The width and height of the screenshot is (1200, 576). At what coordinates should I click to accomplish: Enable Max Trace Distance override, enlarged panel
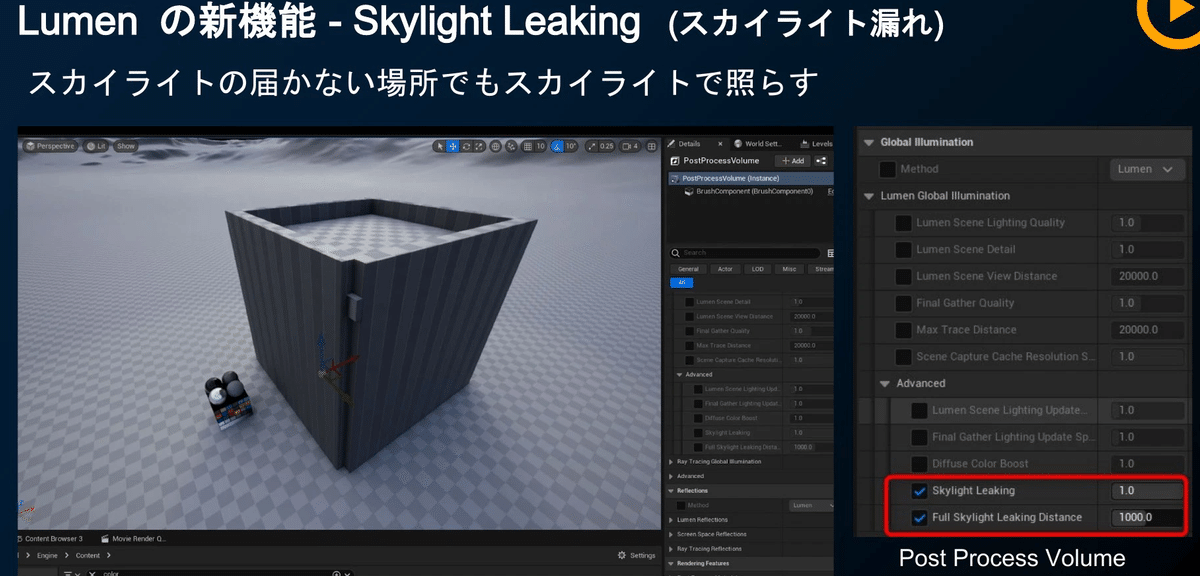904,330
